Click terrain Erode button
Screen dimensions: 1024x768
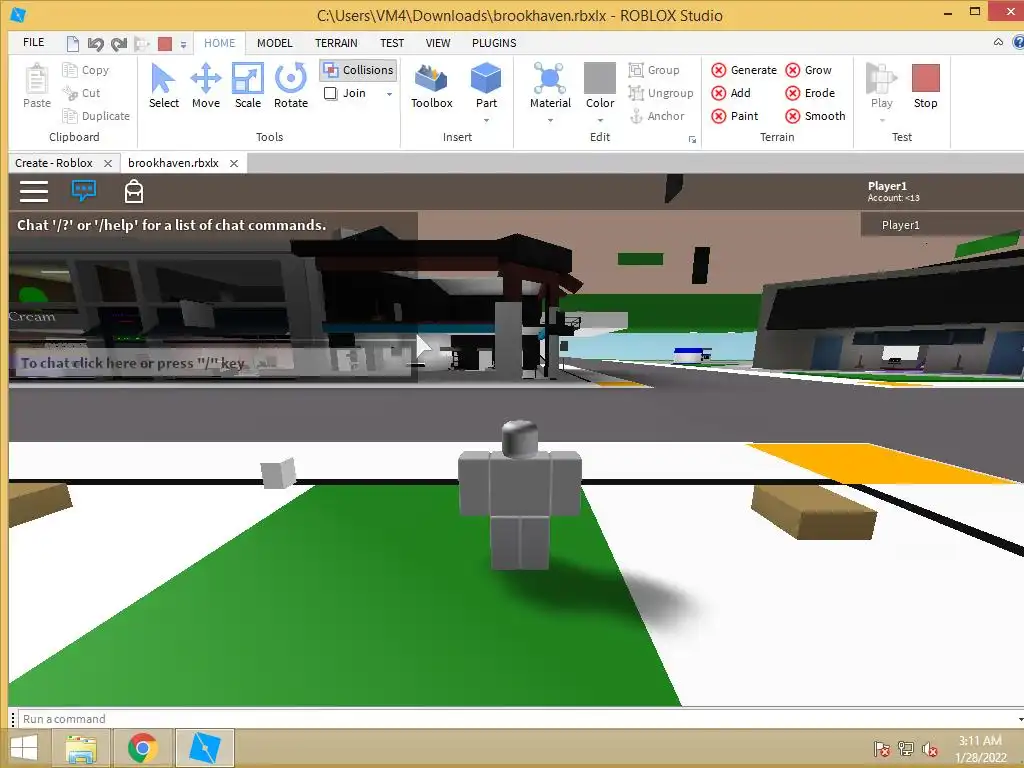(x=810, y=93)
